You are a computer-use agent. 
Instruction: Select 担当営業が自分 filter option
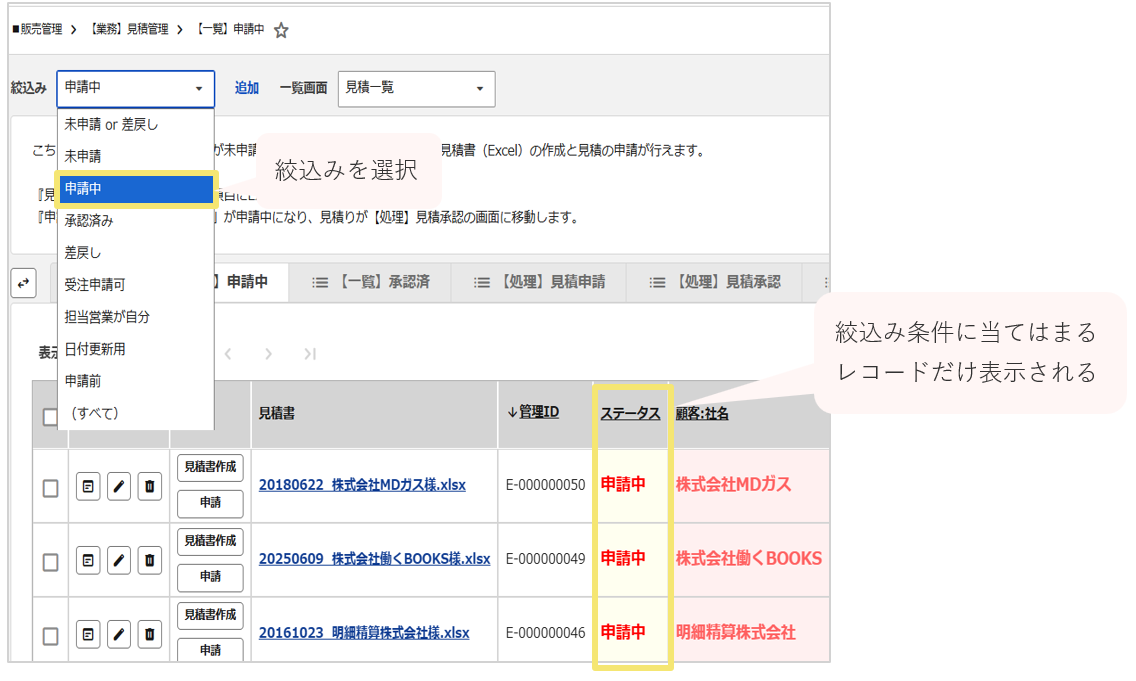135,317
